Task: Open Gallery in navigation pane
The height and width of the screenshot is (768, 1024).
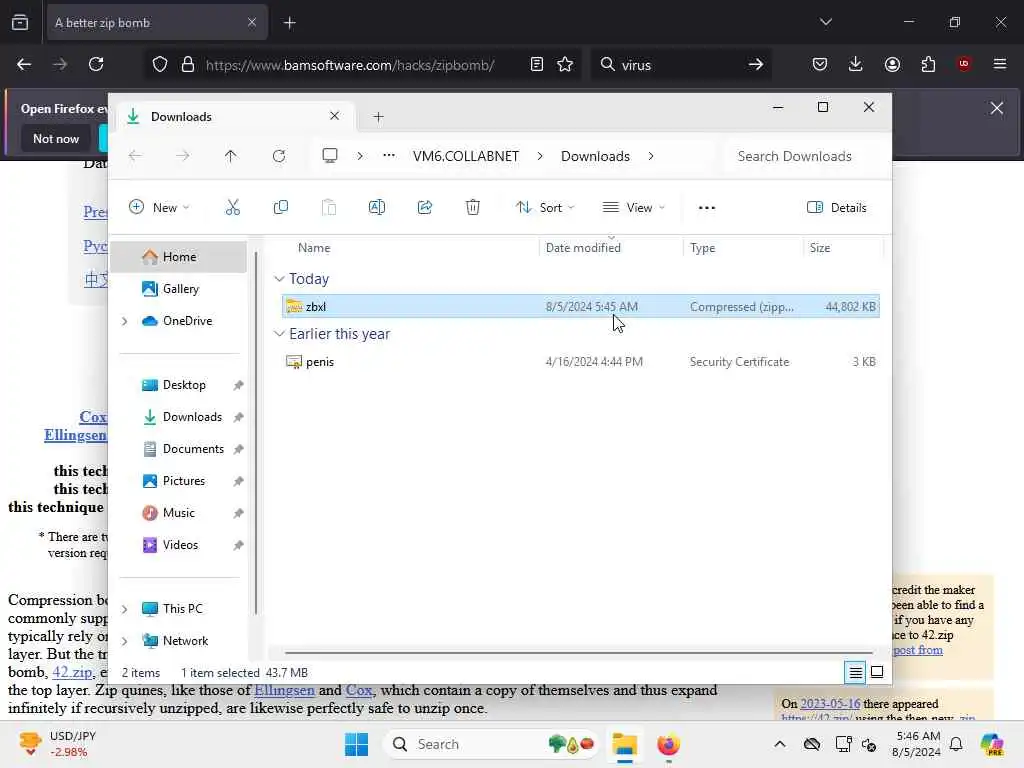Action: 181,289
